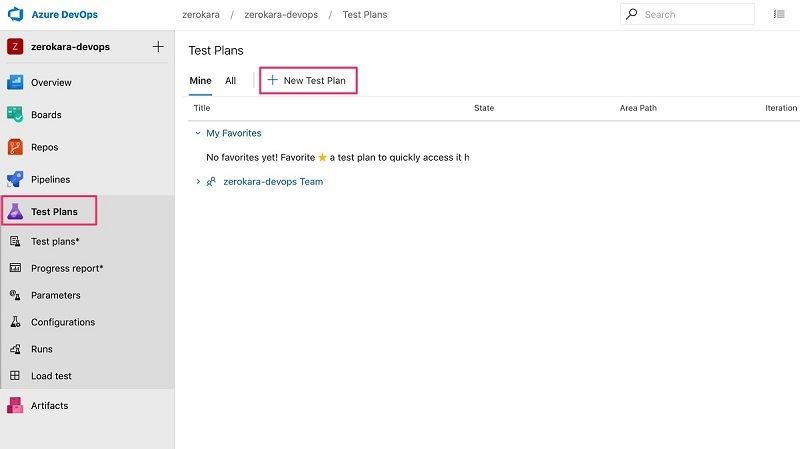The width and height of the screenshot is (800, 449).
Task: Click the Test plans* sub-item icon
Action: tap(15, 241)
